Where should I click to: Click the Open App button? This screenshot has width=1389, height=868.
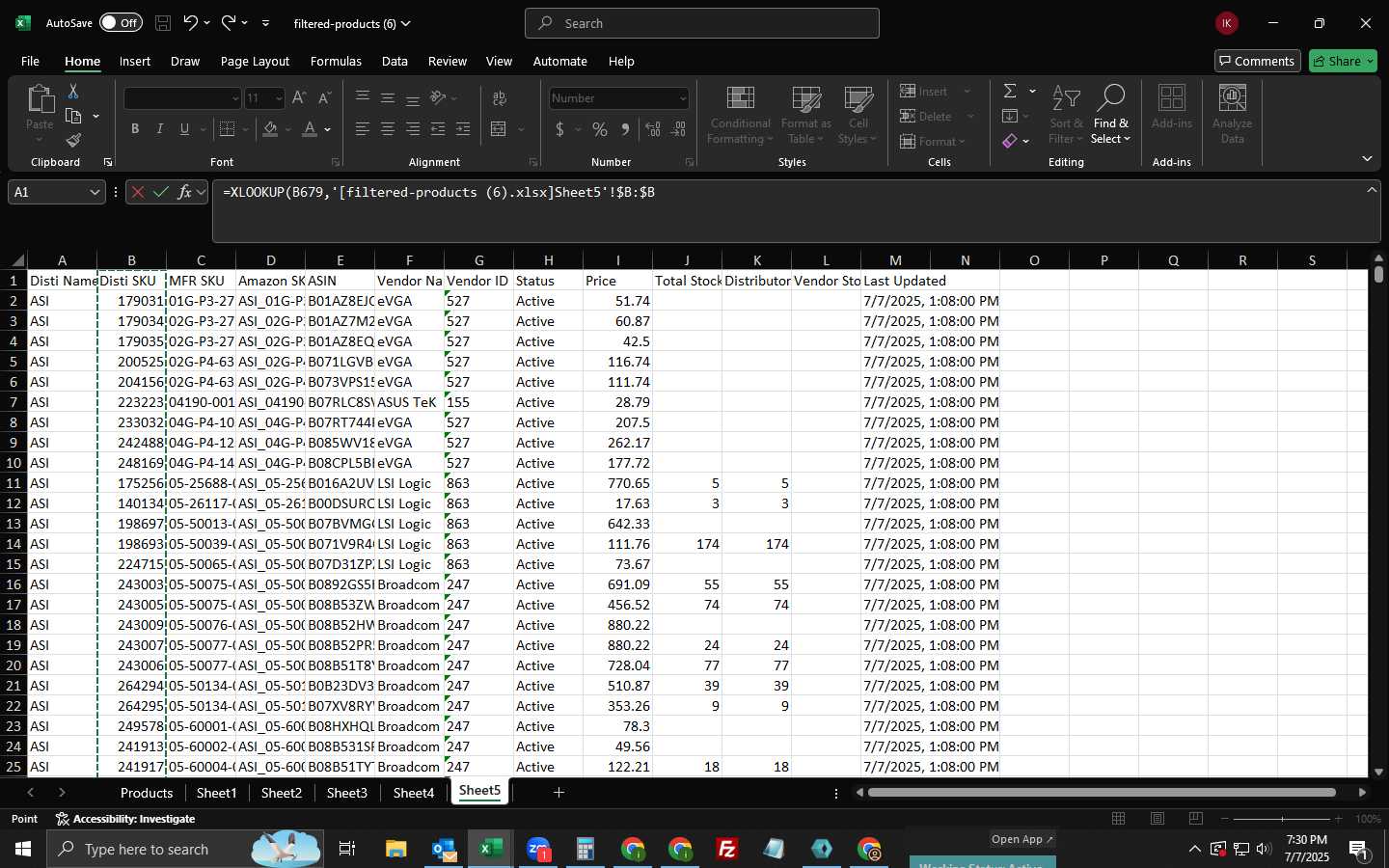(x=1022, y=839)
